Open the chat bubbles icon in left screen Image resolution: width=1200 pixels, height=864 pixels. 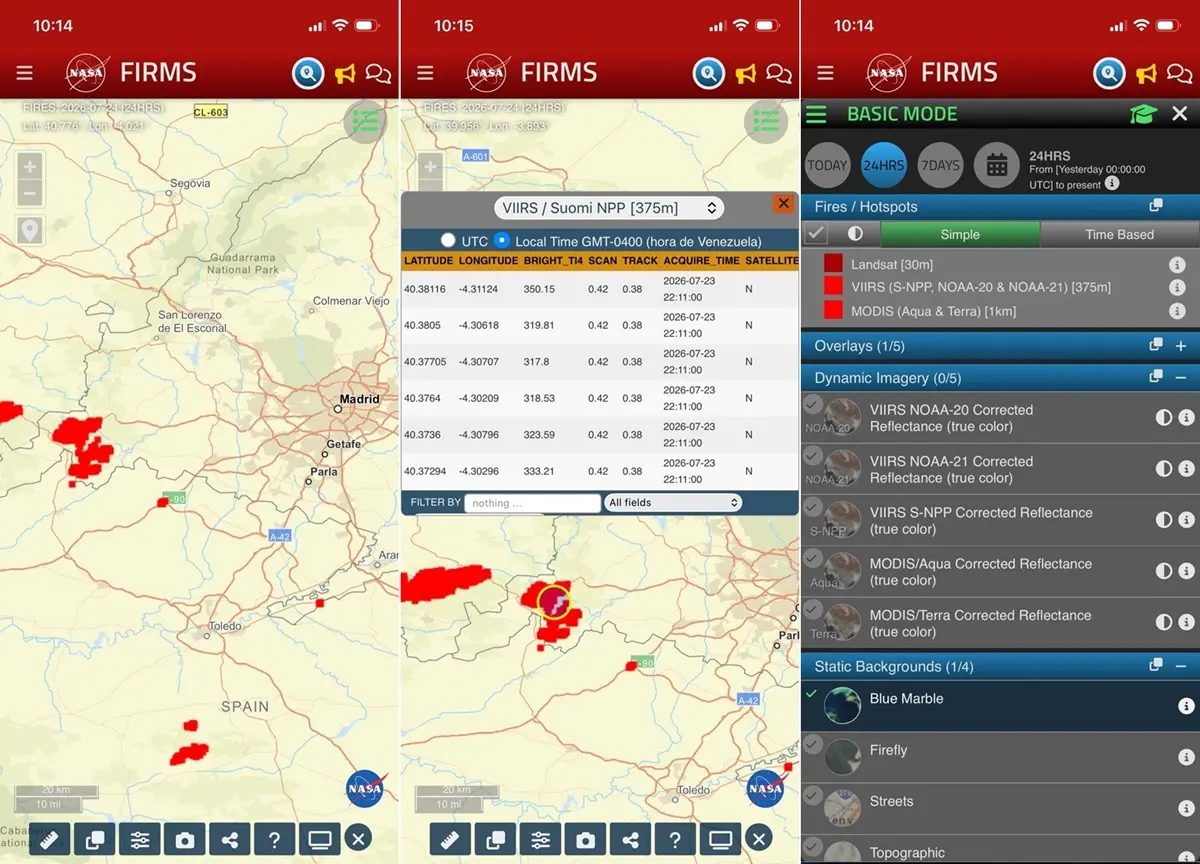[378, 73]
